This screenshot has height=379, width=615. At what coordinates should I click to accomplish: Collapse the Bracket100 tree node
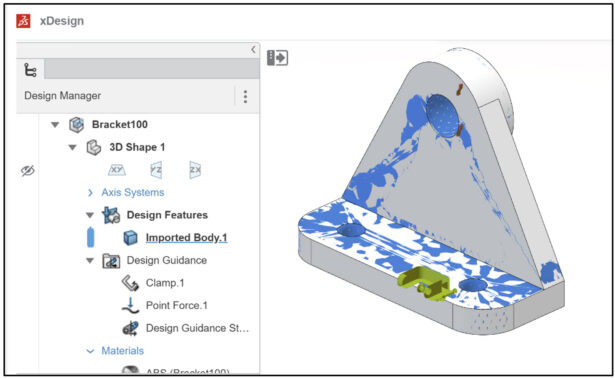[55, 125]
